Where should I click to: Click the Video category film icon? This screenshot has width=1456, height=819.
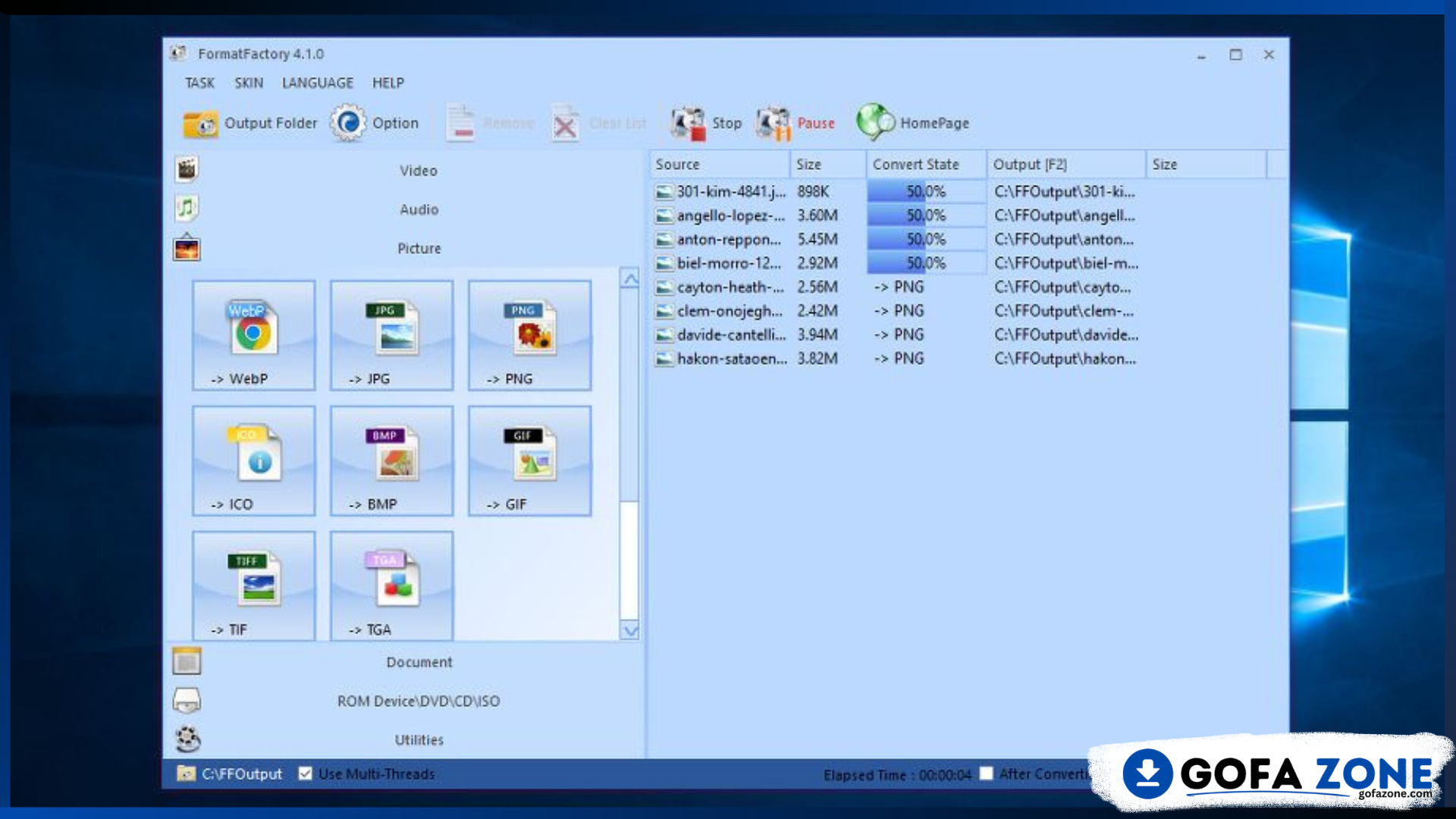click(187, 170)
